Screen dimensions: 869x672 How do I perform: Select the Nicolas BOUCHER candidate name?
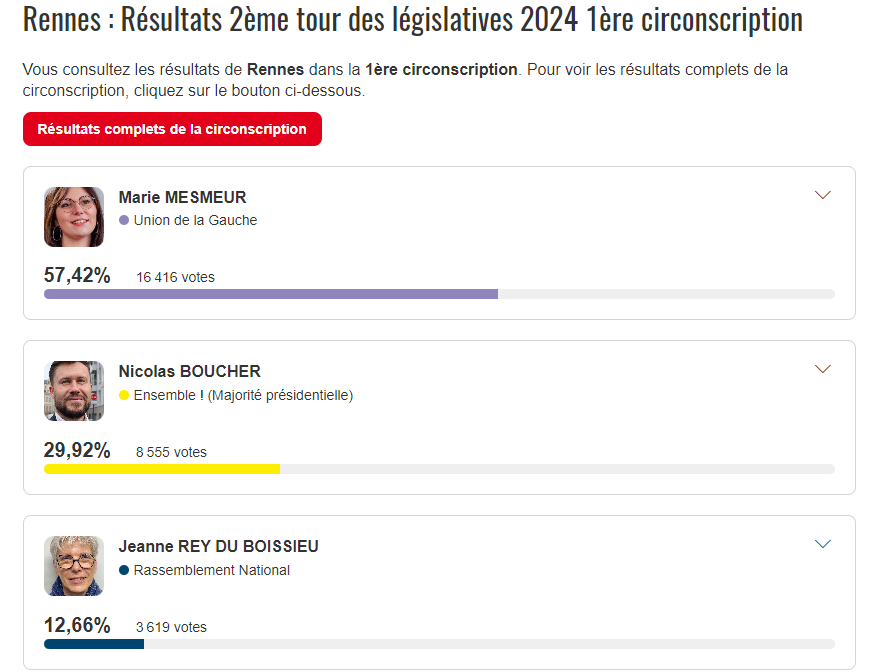point(190,371)
